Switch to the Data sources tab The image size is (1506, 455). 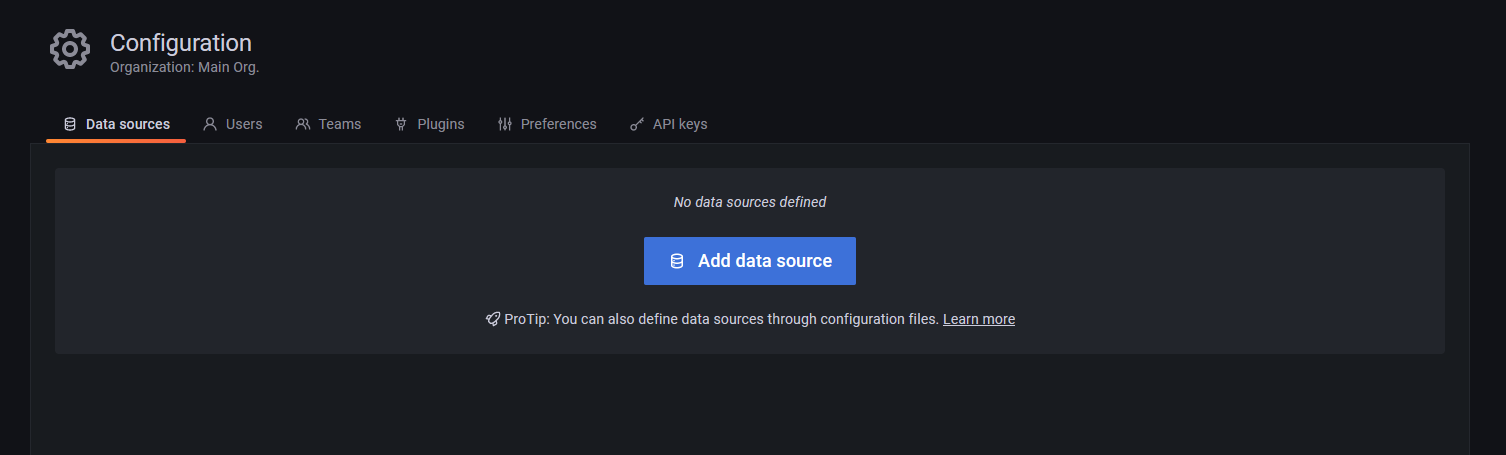[127, 124]
